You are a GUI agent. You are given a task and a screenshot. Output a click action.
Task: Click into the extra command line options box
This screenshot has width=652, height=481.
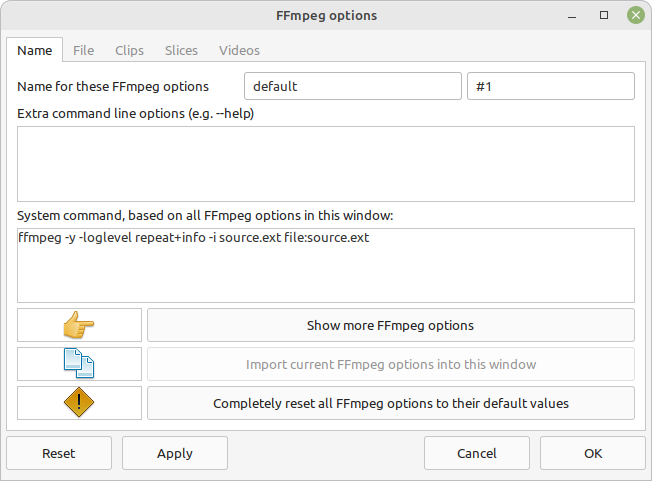click(x=326, y=164)
